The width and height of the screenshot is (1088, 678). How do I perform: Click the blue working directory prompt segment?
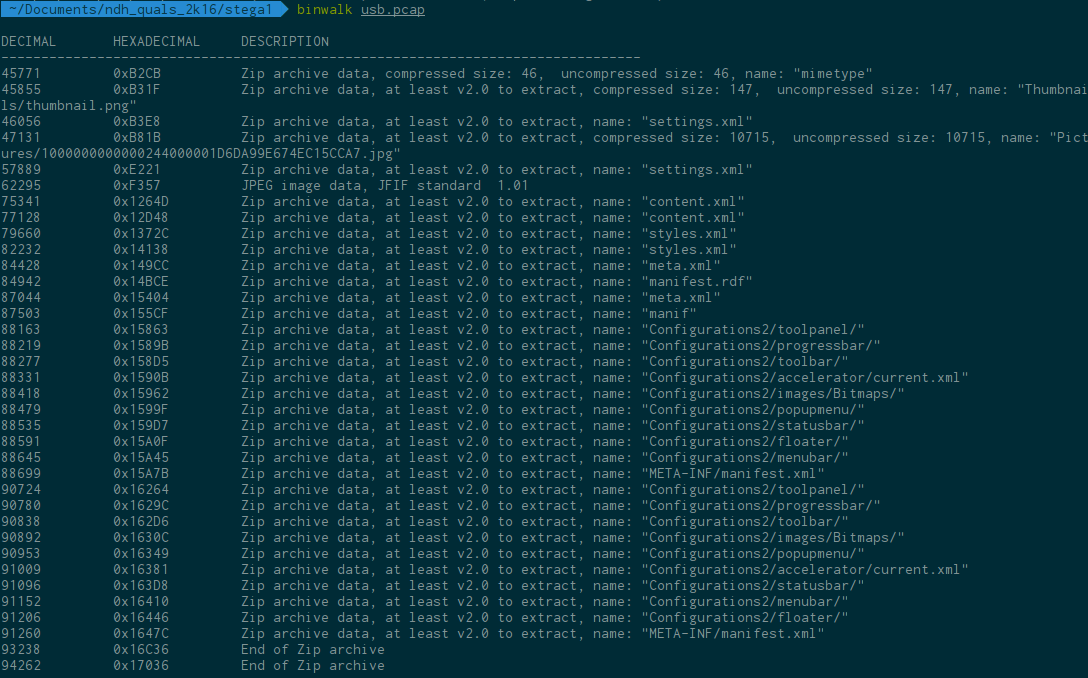142,9
